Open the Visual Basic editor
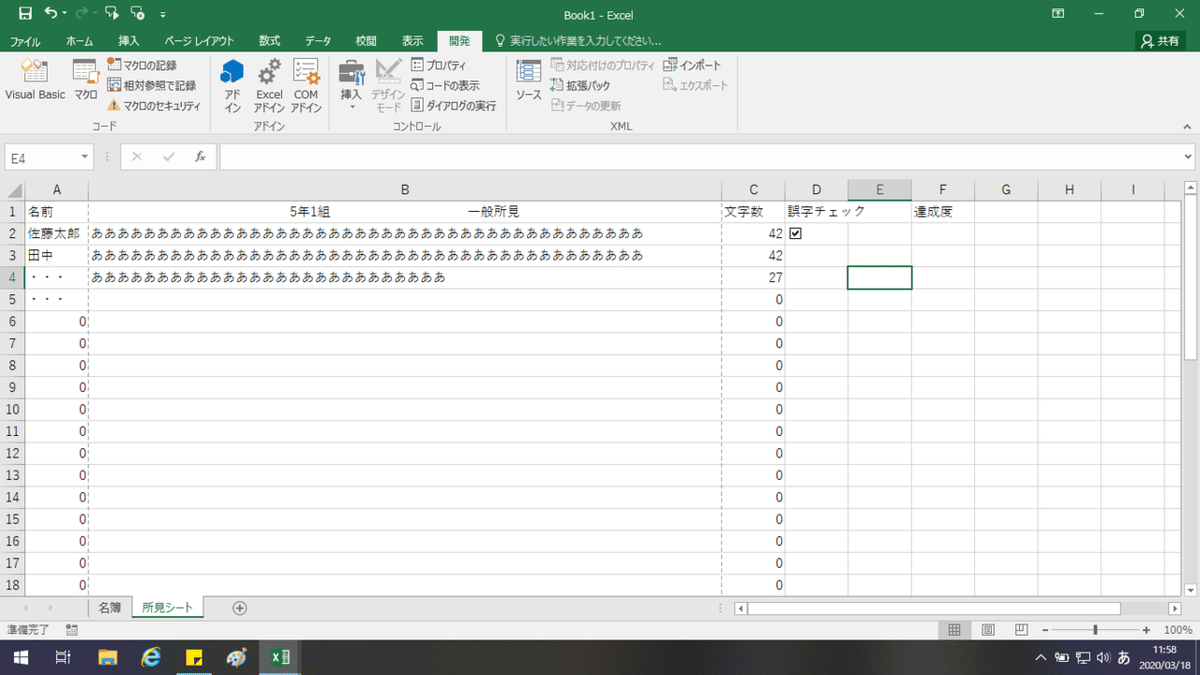 click(x=35, y=80)
